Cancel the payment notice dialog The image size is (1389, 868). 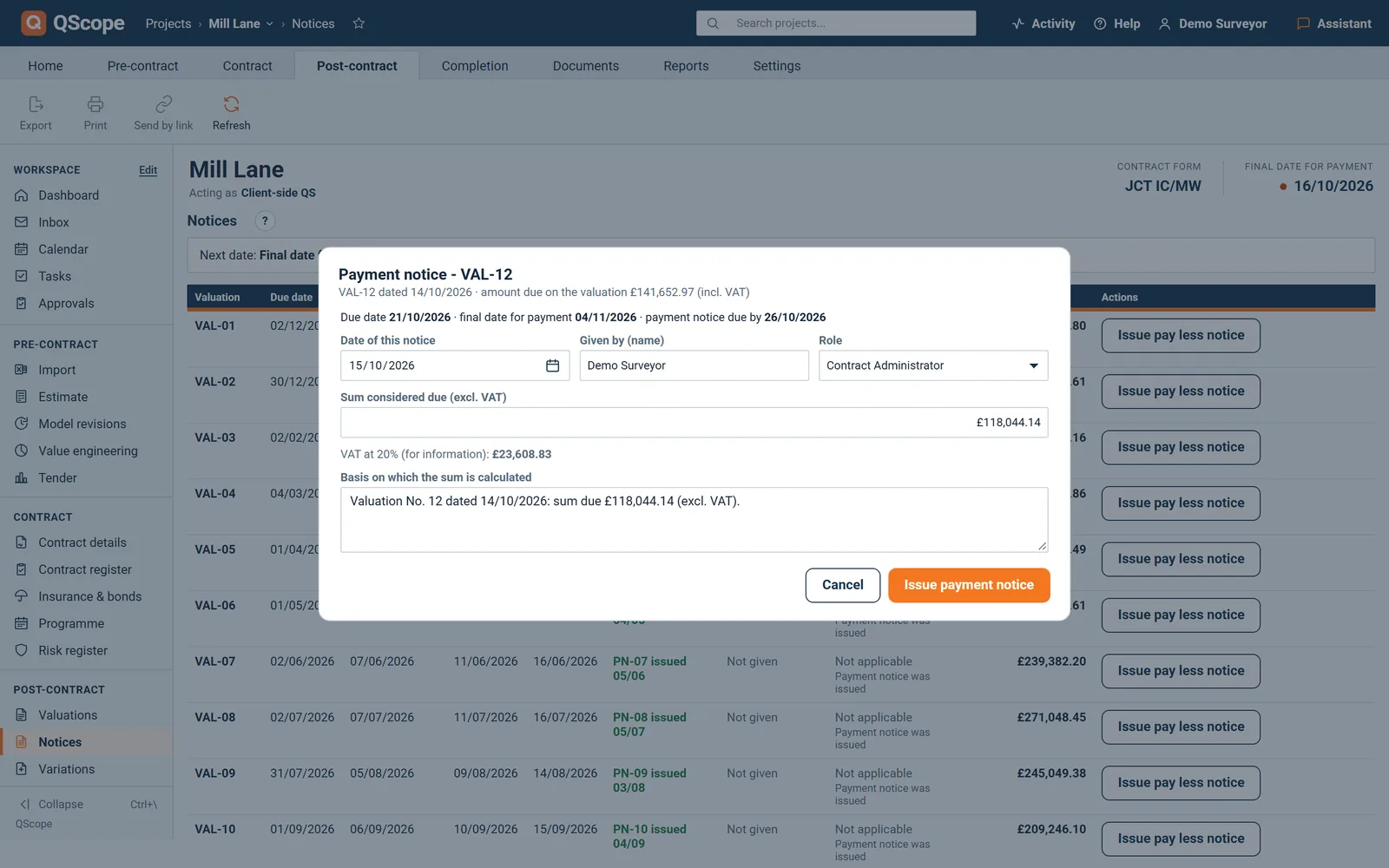click(x=842, y=585)
